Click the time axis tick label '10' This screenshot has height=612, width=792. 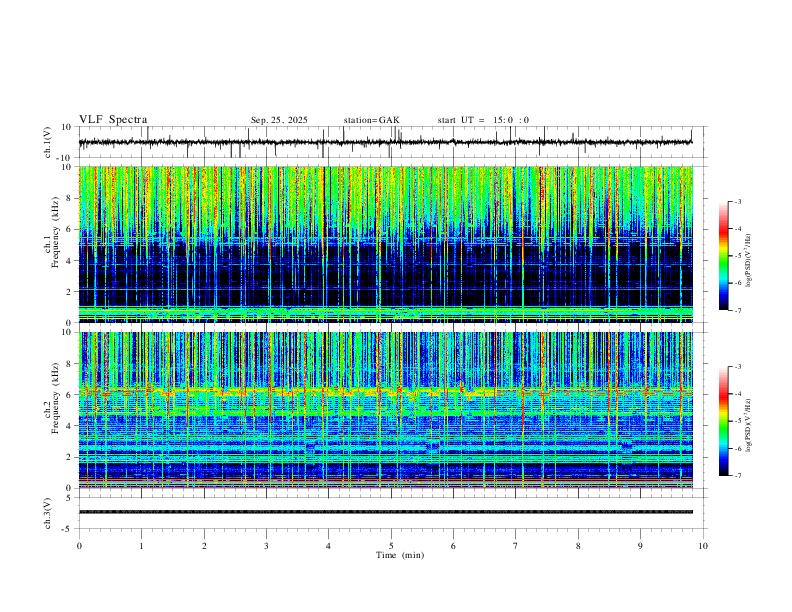[x=703, y=546]
